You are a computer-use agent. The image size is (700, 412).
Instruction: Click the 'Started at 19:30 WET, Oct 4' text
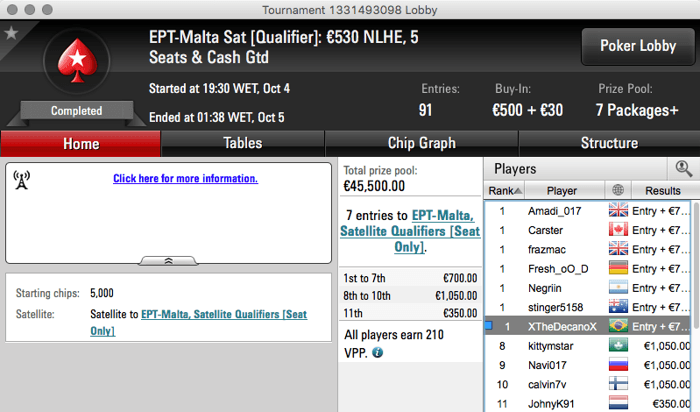tap(219, 88)
